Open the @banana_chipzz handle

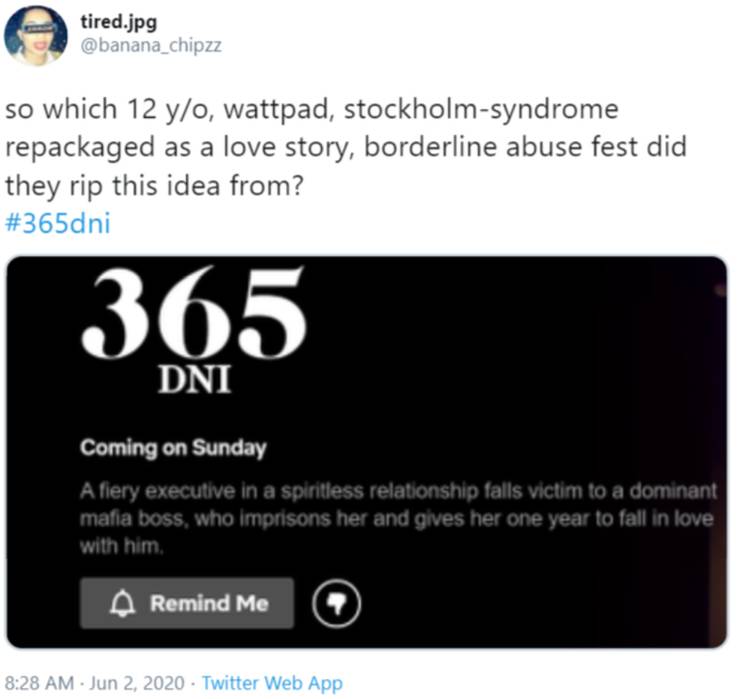(x=151, y=46)
